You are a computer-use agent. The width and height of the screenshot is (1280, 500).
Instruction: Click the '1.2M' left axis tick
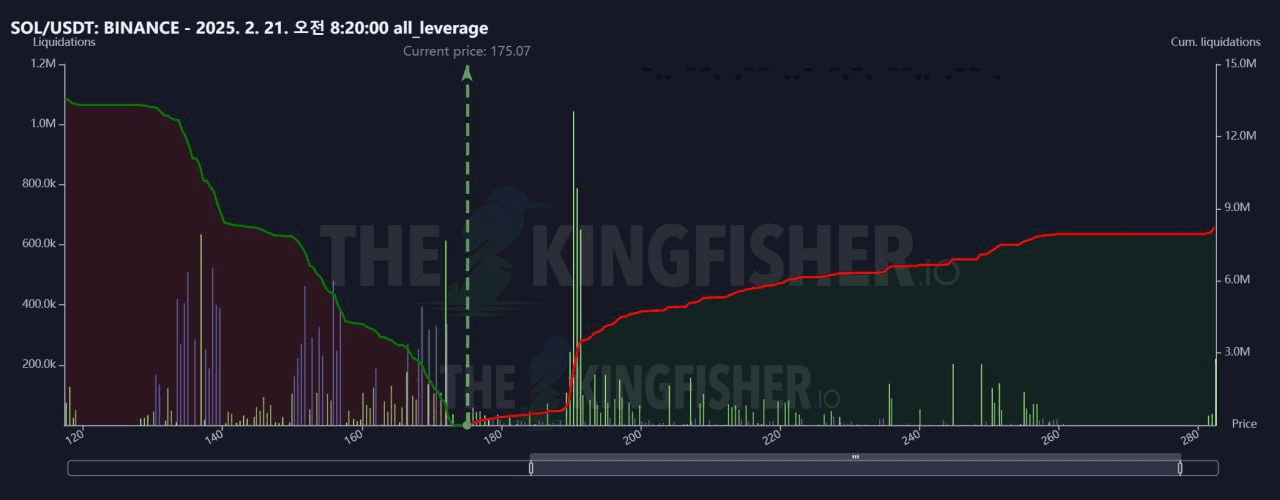click(45, 64)
